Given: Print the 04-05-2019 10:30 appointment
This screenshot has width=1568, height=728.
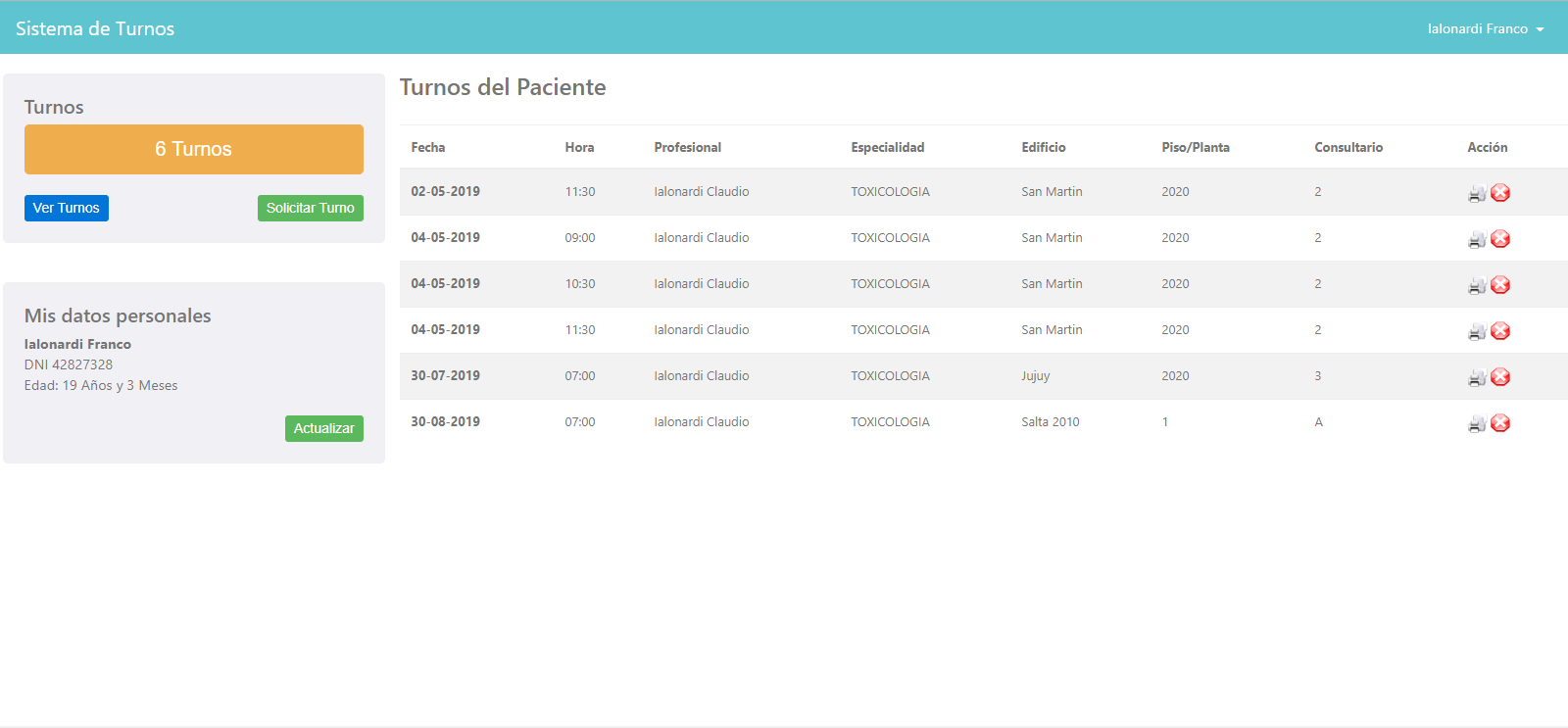Looking at the screenshot, I should point(1477,285).
